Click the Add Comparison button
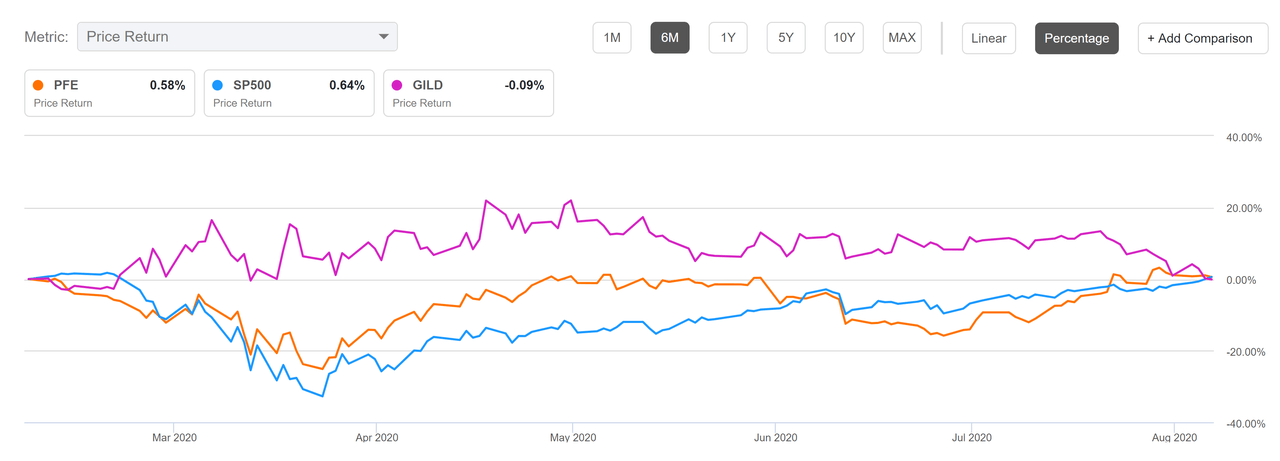The image size is (1280, 461). coord(1199,38)
